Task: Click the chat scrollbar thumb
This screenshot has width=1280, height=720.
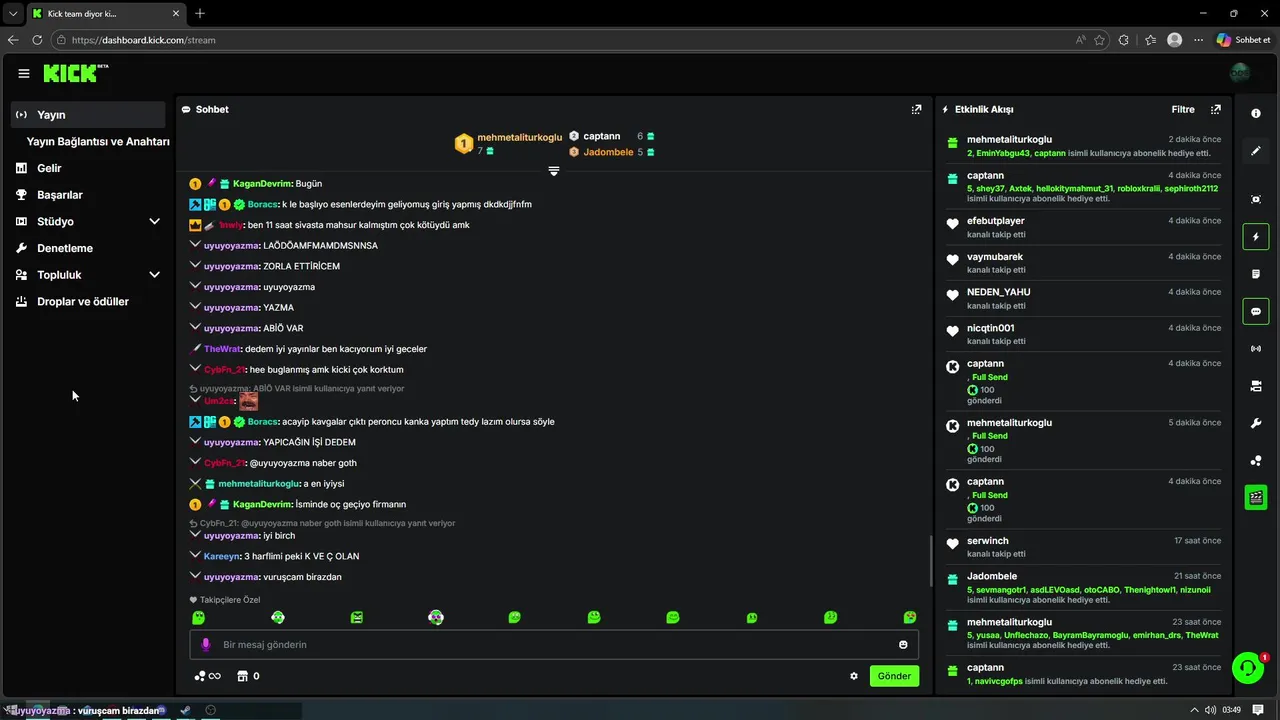Action: (x=931, y=562)
